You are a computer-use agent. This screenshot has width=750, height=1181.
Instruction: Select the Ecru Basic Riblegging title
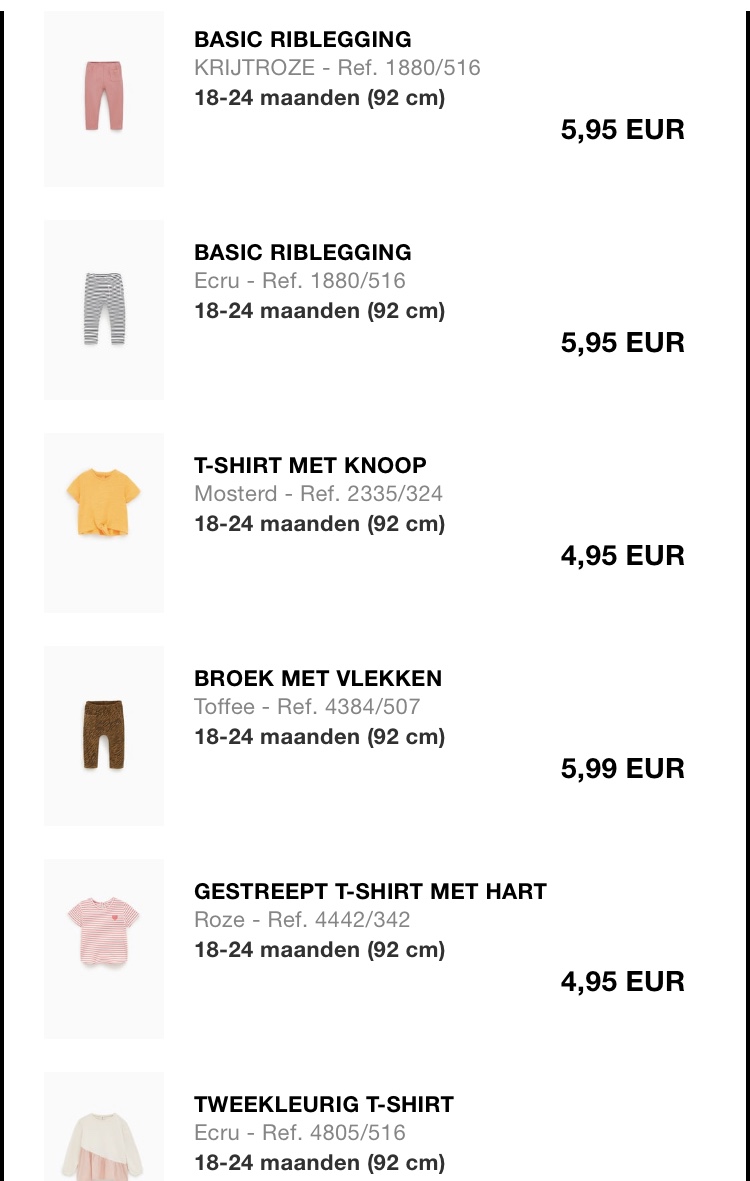coord(303,252)
